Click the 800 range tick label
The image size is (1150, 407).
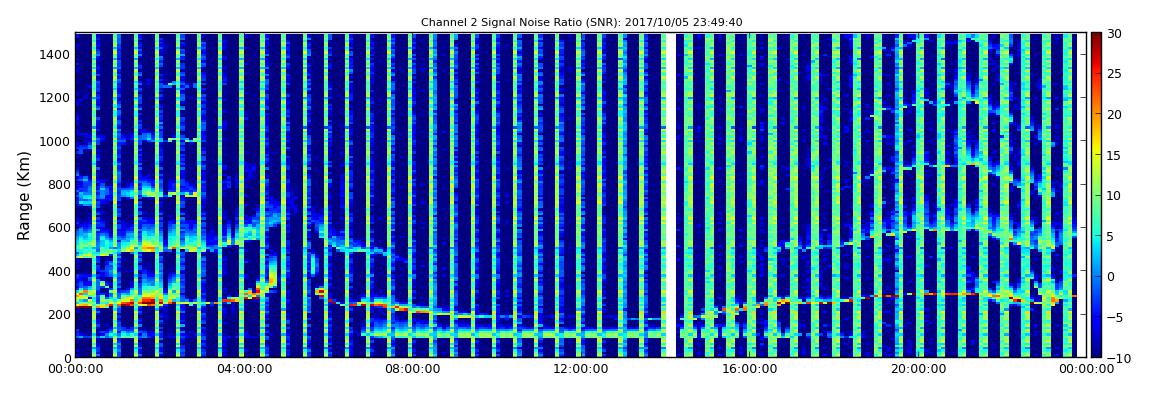(x=59, y=185)
